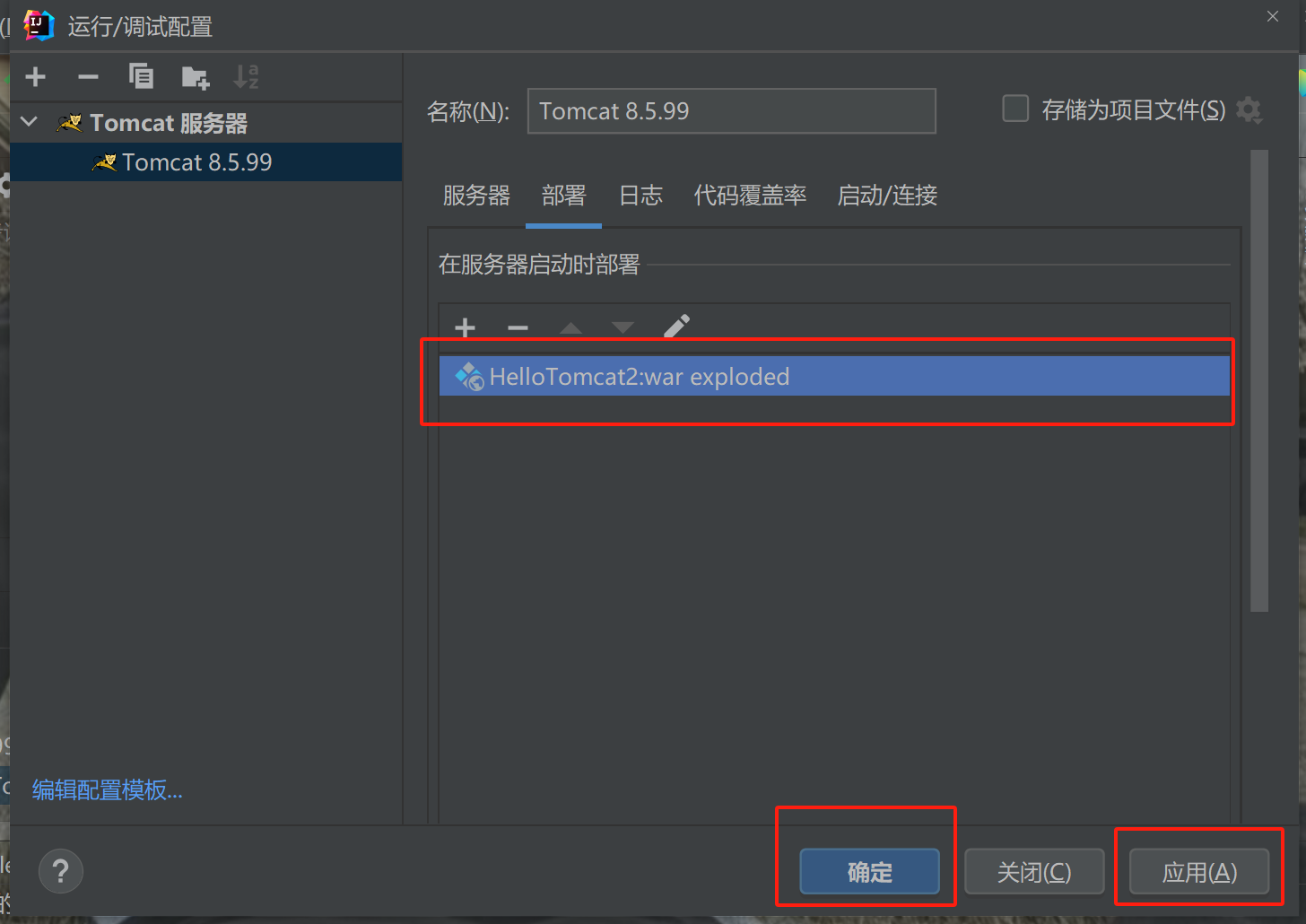Click the artifact icon beside HelloTomcat2:war exploded
The height and width of the screenshot is (924, 1306).
(x=470, y=377)
